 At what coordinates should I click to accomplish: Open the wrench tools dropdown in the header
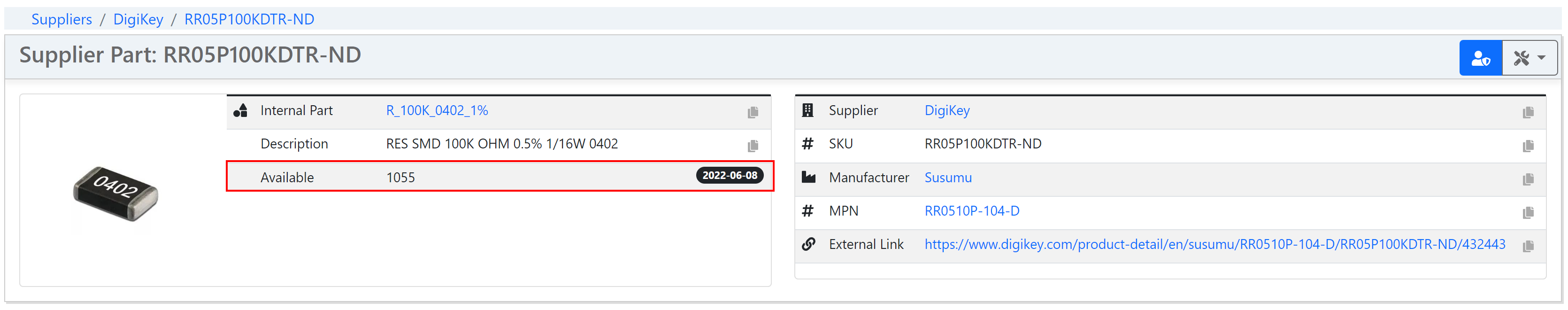point(1522,57)
